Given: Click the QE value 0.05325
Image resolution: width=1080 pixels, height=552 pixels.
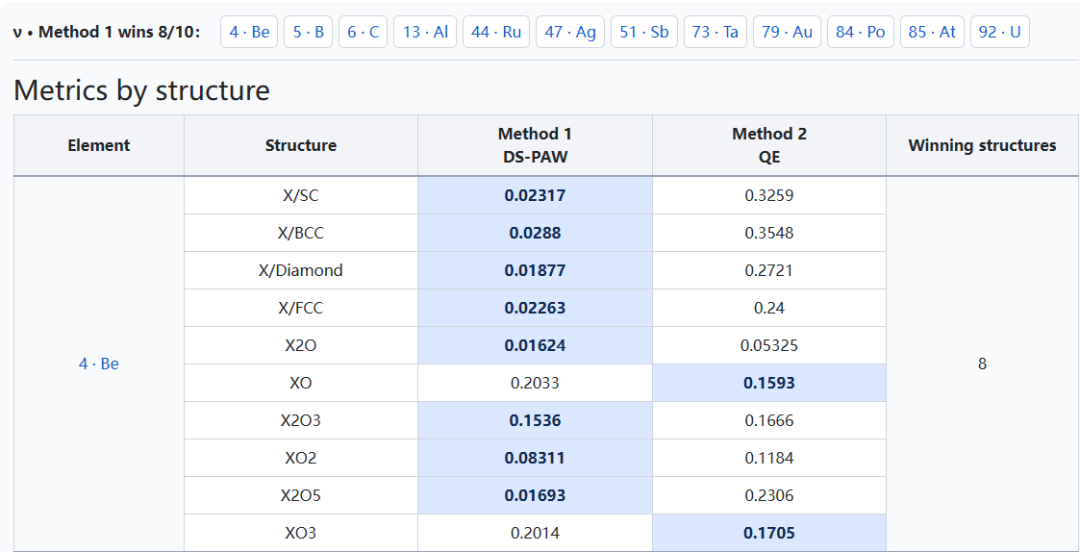Looking at the screenshot, I should [769, 345].
